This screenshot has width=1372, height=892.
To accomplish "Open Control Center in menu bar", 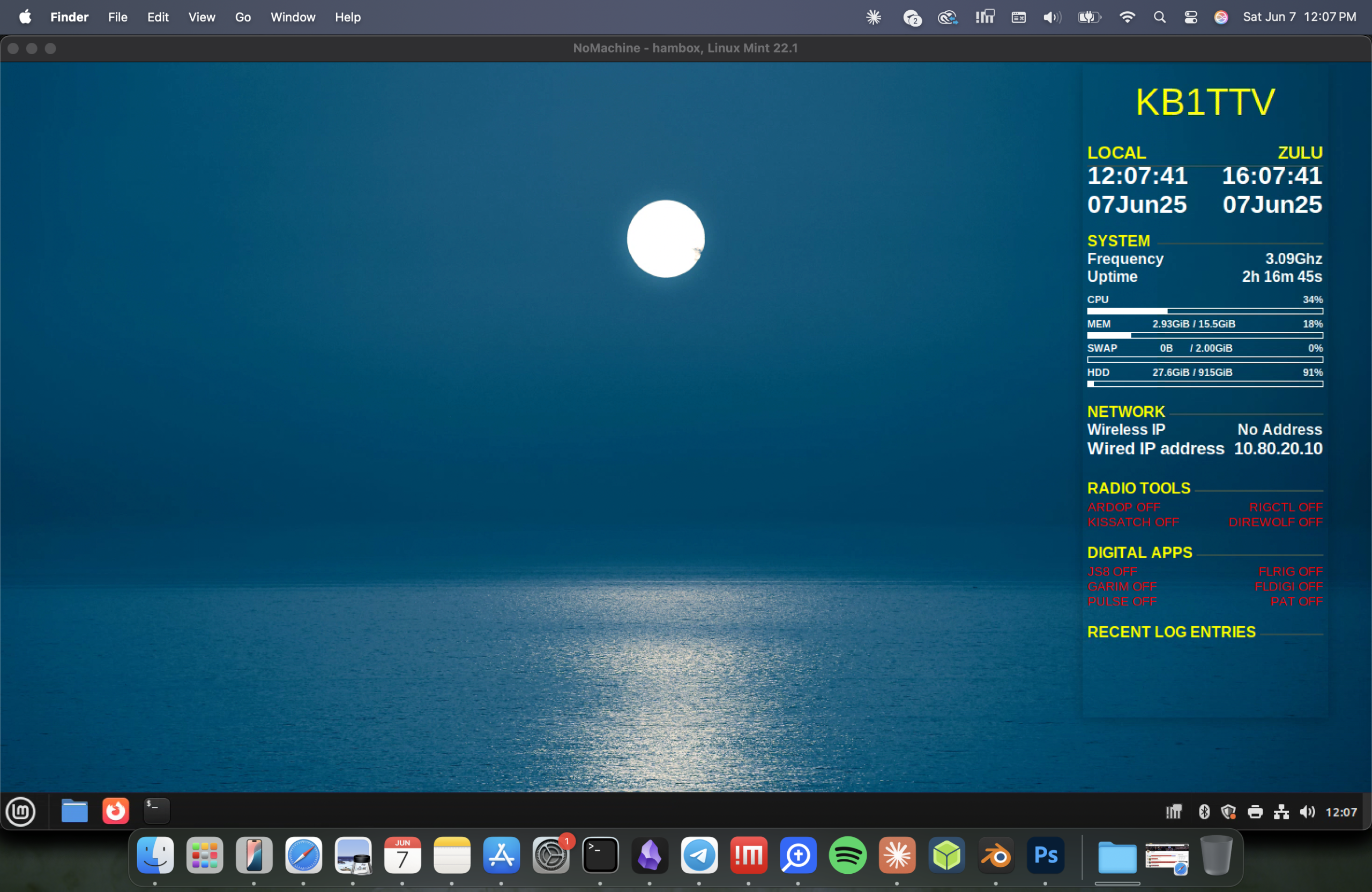I will 1191,17.
